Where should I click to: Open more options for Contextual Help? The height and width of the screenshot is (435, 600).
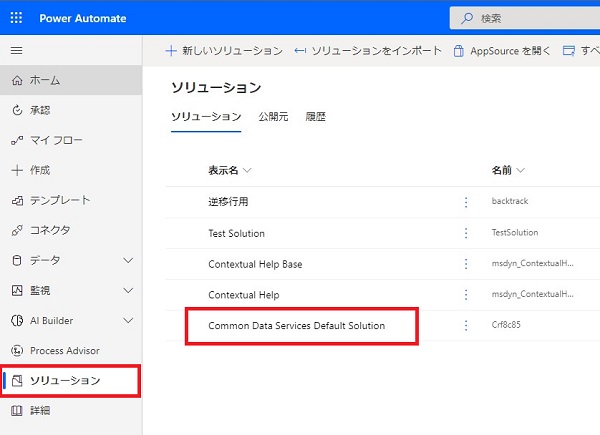click(x=466, y=295)
